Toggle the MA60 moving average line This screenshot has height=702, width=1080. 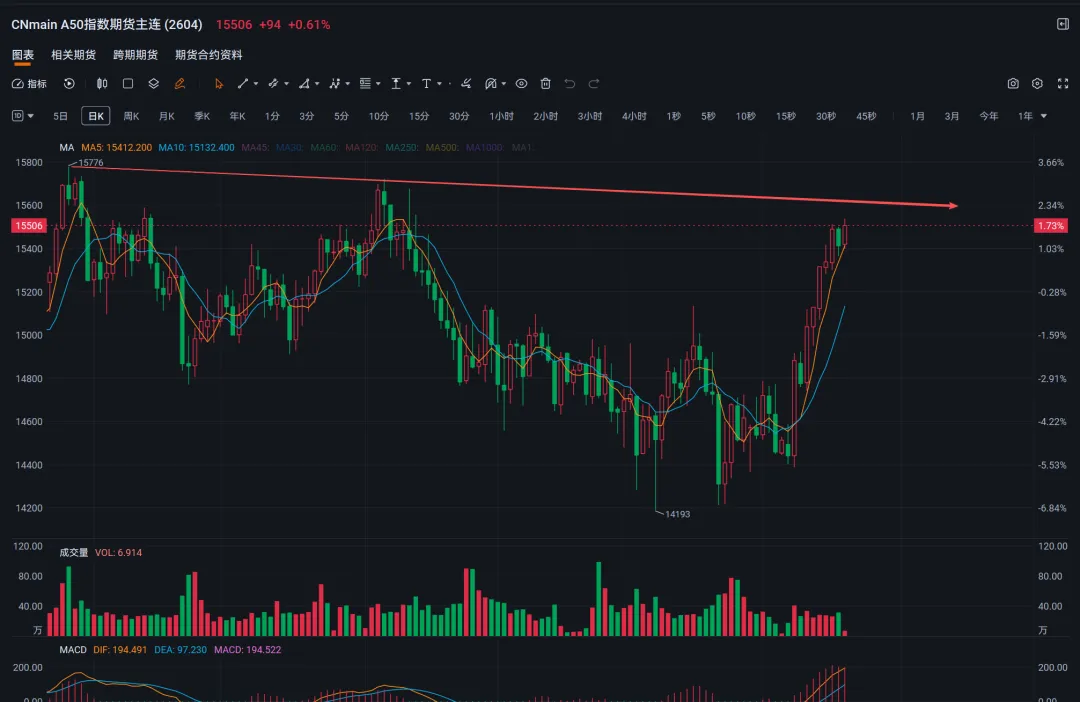click(x=324, y=147)
